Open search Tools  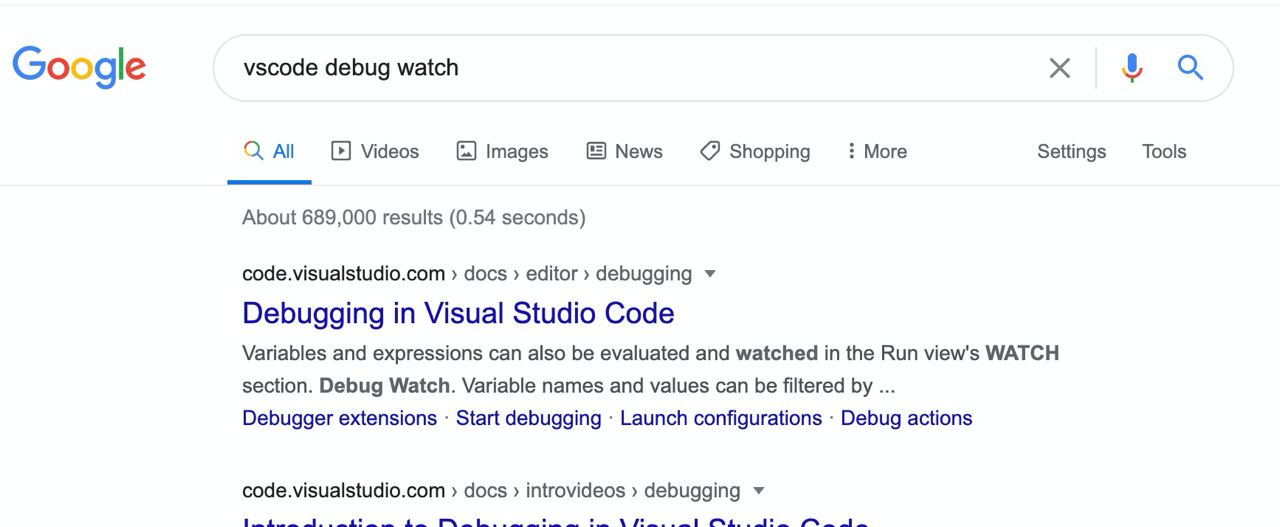pyautogui.click(x=1164, y=152)
